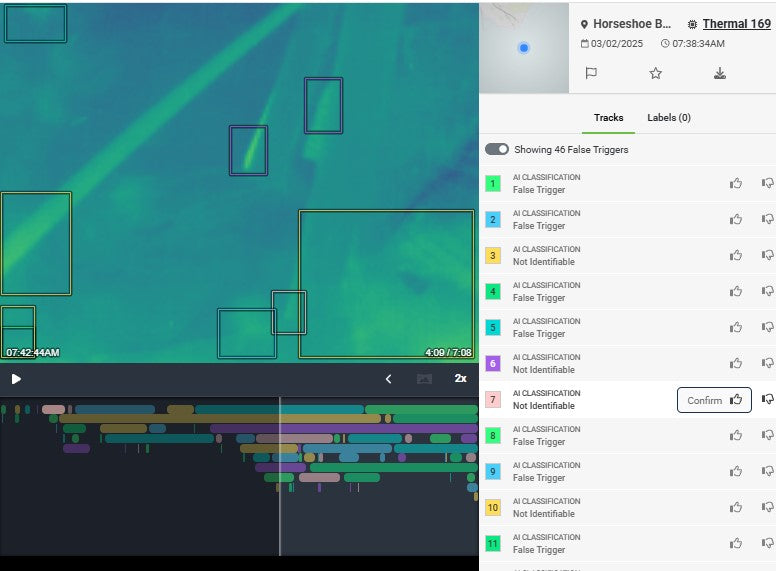Open the Thermal 169 device link
The width and height of the screenshot is (776, 571).
click(736, 24)
